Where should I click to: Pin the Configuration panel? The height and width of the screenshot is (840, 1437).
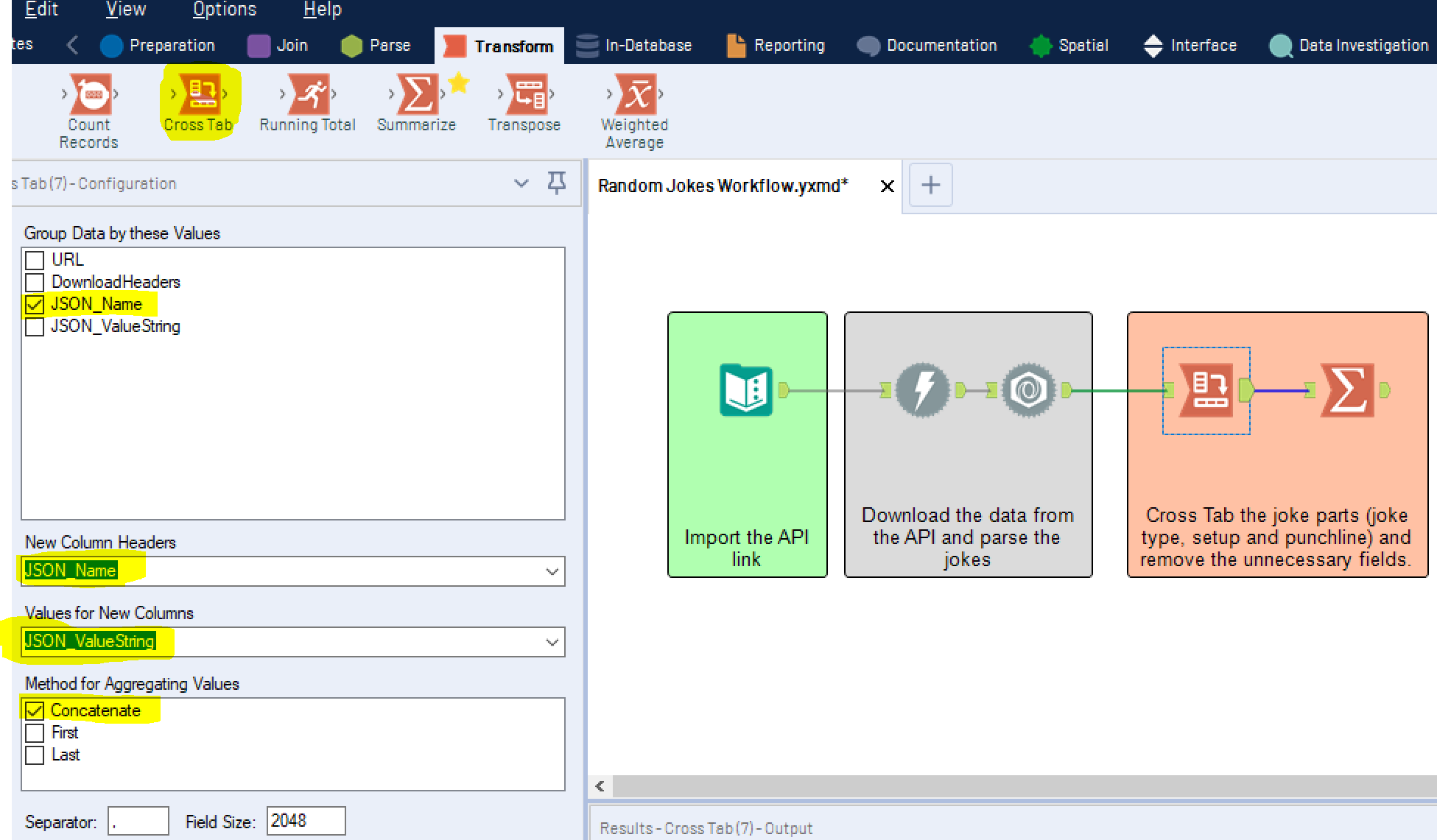(x=557, y=183)
